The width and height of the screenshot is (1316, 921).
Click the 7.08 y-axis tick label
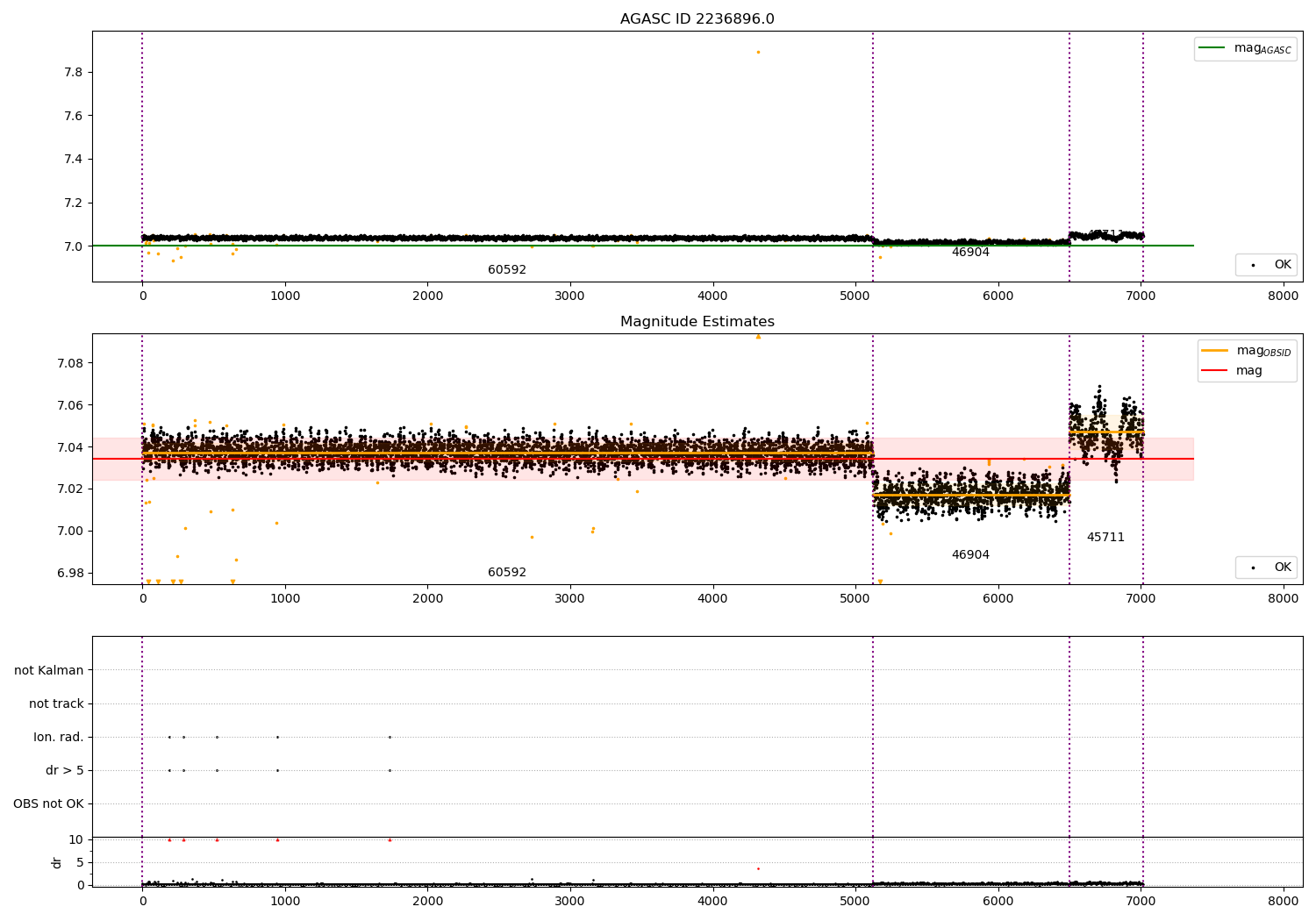(x=68, y=363)
